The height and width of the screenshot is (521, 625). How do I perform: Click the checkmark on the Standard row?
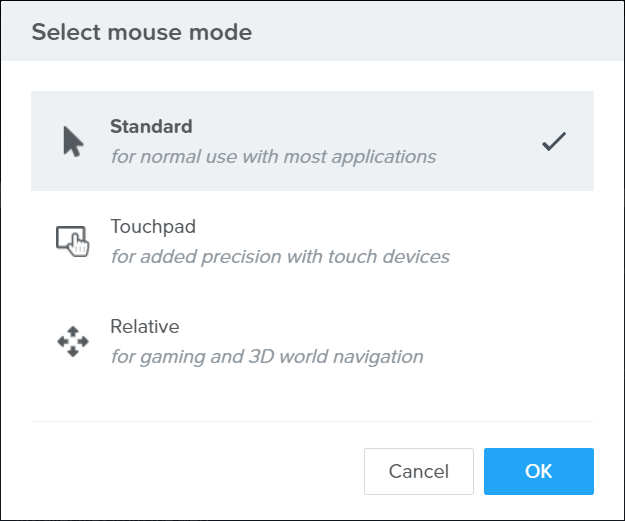(554, 142)
